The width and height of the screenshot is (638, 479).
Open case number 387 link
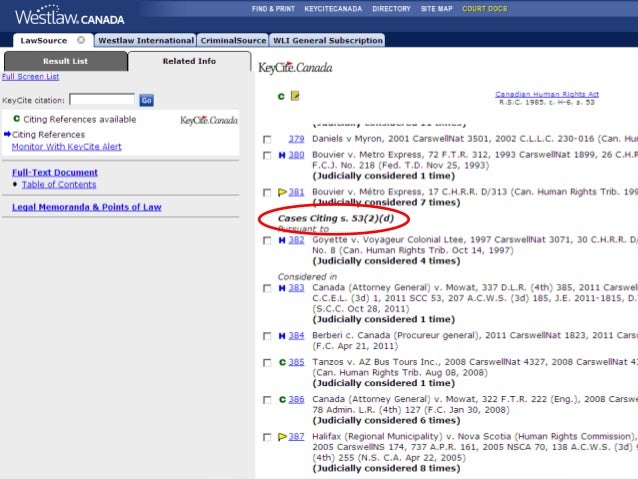click(x=296, y=436)
